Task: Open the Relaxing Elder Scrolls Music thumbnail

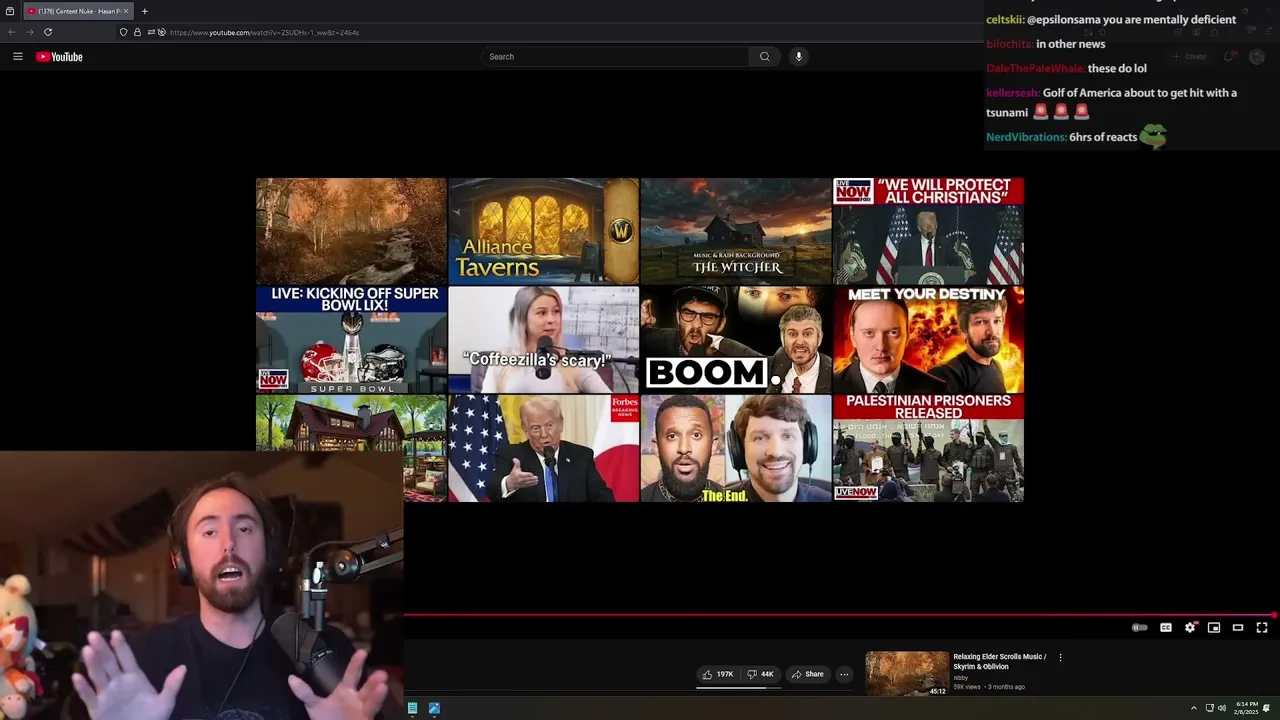Action: tap(907, 674)
